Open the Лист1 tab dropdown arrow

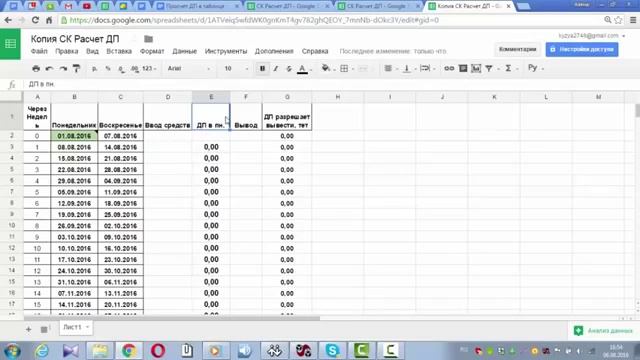(x=87, y=327)
